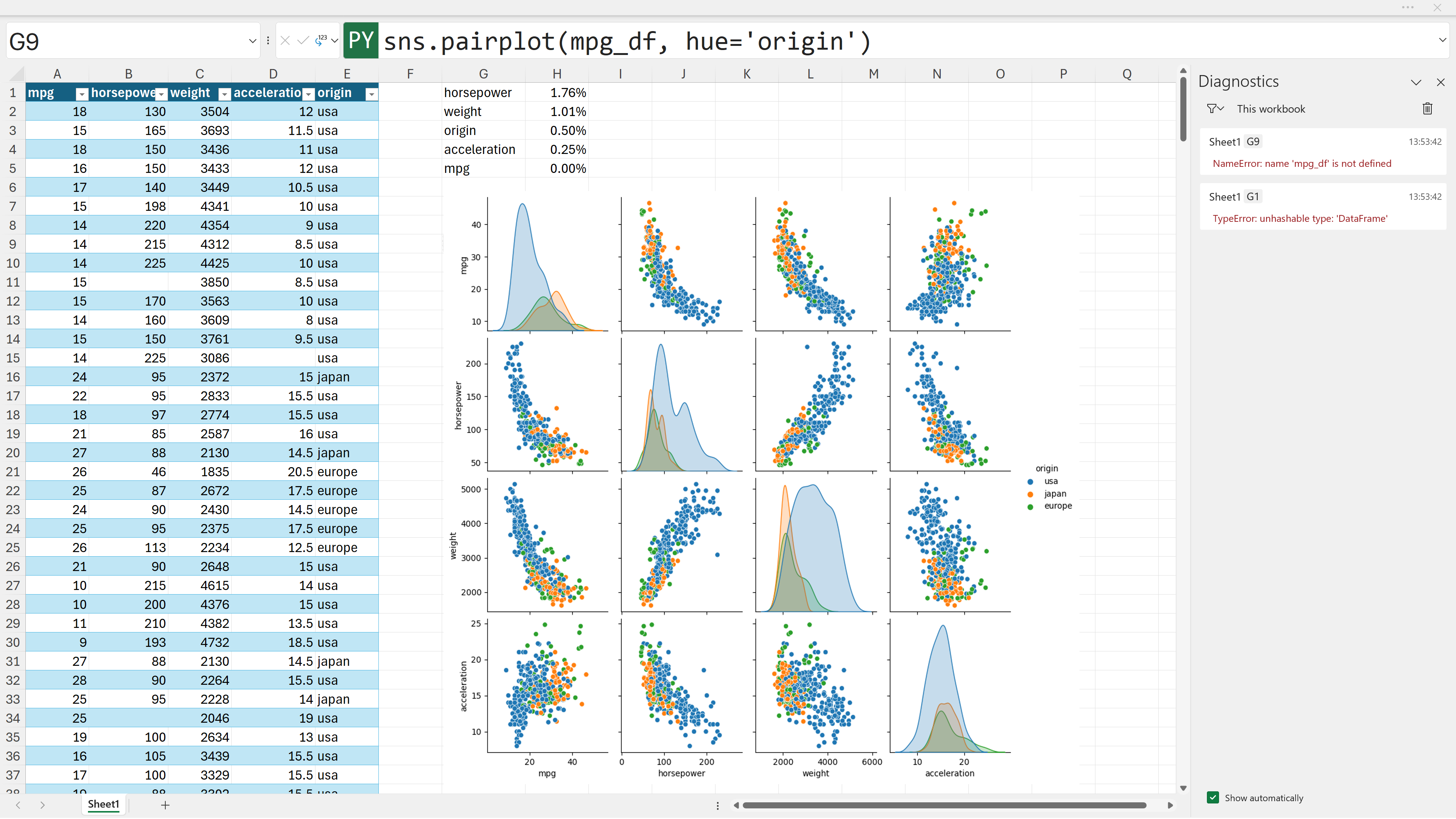This screenshot has height=819, width=1456.
Task: Select the Sheet1 tab
Action: 104,804
